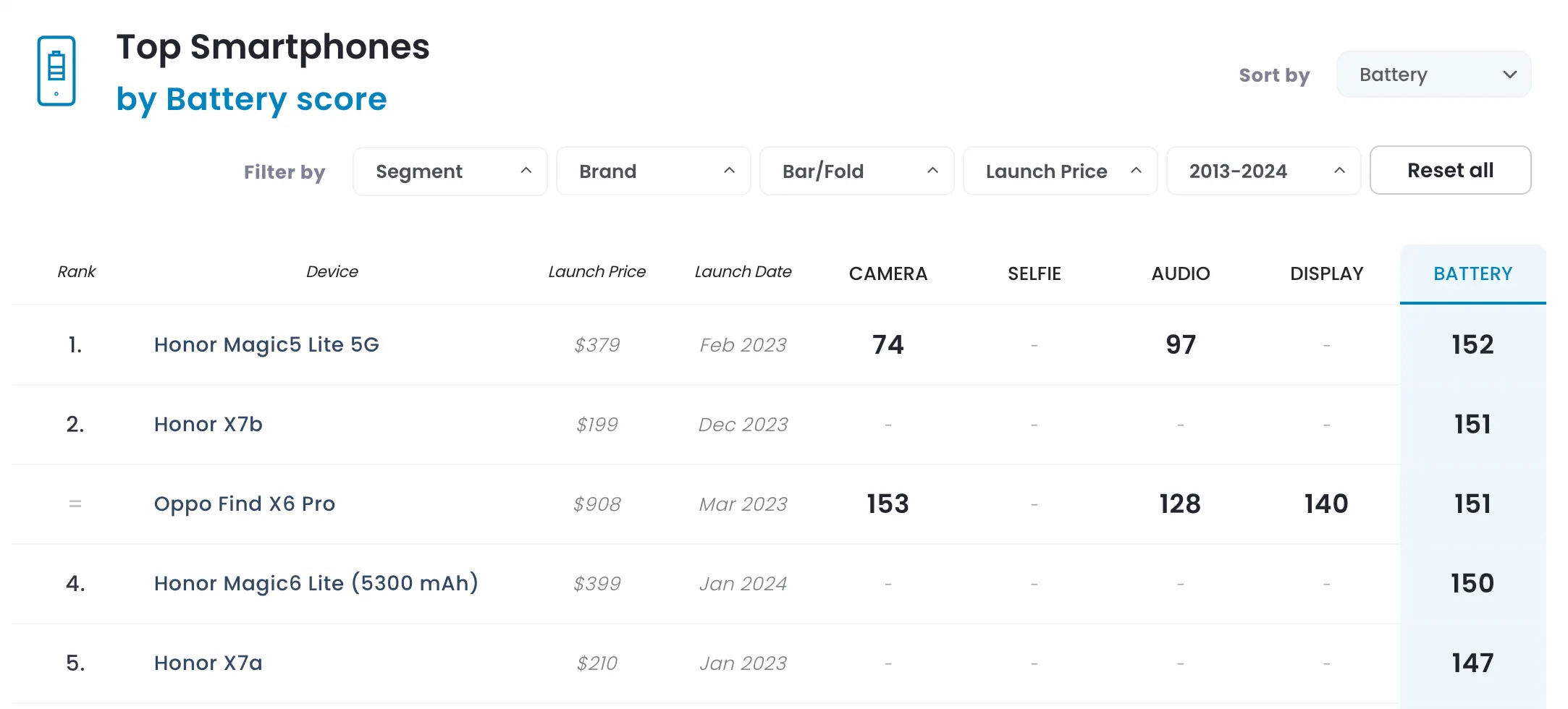Image resolution: width=1568 pixels, height=709 pixels.
Task: Open the Sort by Battery dropdown
Action: (1433, 75)
